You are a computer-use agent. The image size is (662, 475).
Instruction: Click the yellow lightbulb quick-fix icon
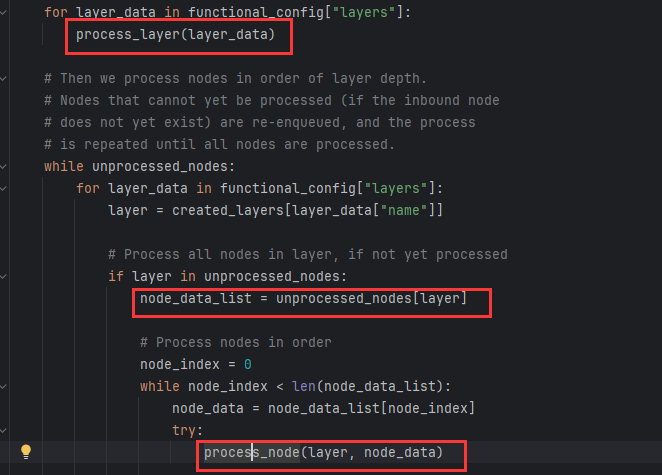click(26, 452)
